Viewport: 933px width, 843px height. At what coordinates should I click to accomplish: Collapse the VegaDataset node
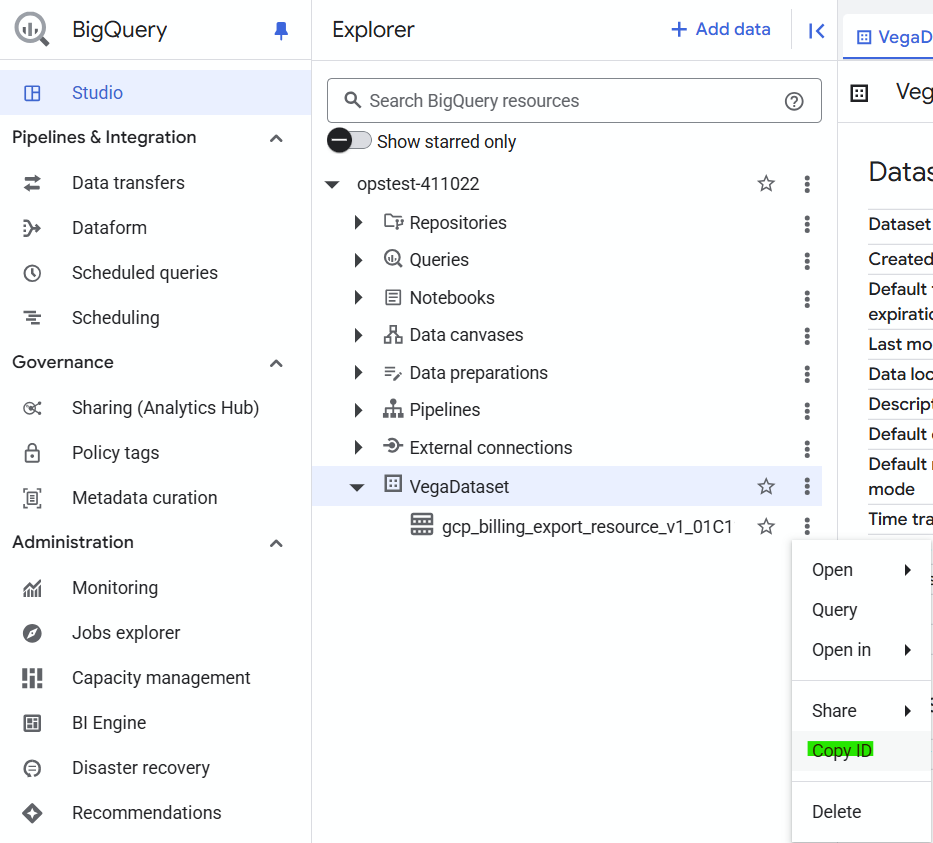(x=357, y=487)
